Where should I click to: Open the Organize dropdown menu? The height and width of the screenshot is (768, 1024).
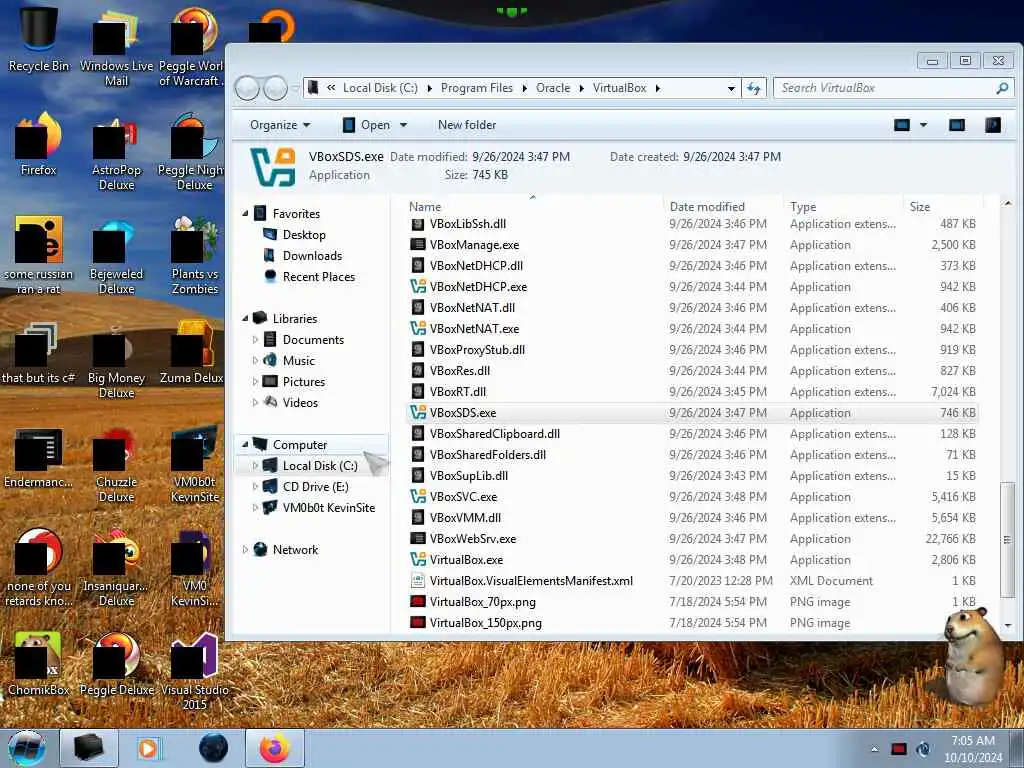[x=280, y=125]
